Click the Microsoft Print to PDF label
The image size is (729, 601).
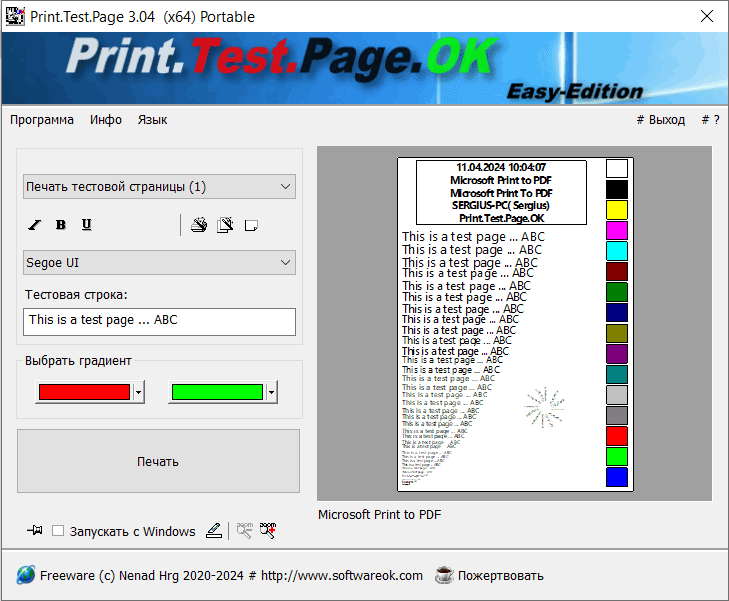pyautogui.click(x=379, y=515)
